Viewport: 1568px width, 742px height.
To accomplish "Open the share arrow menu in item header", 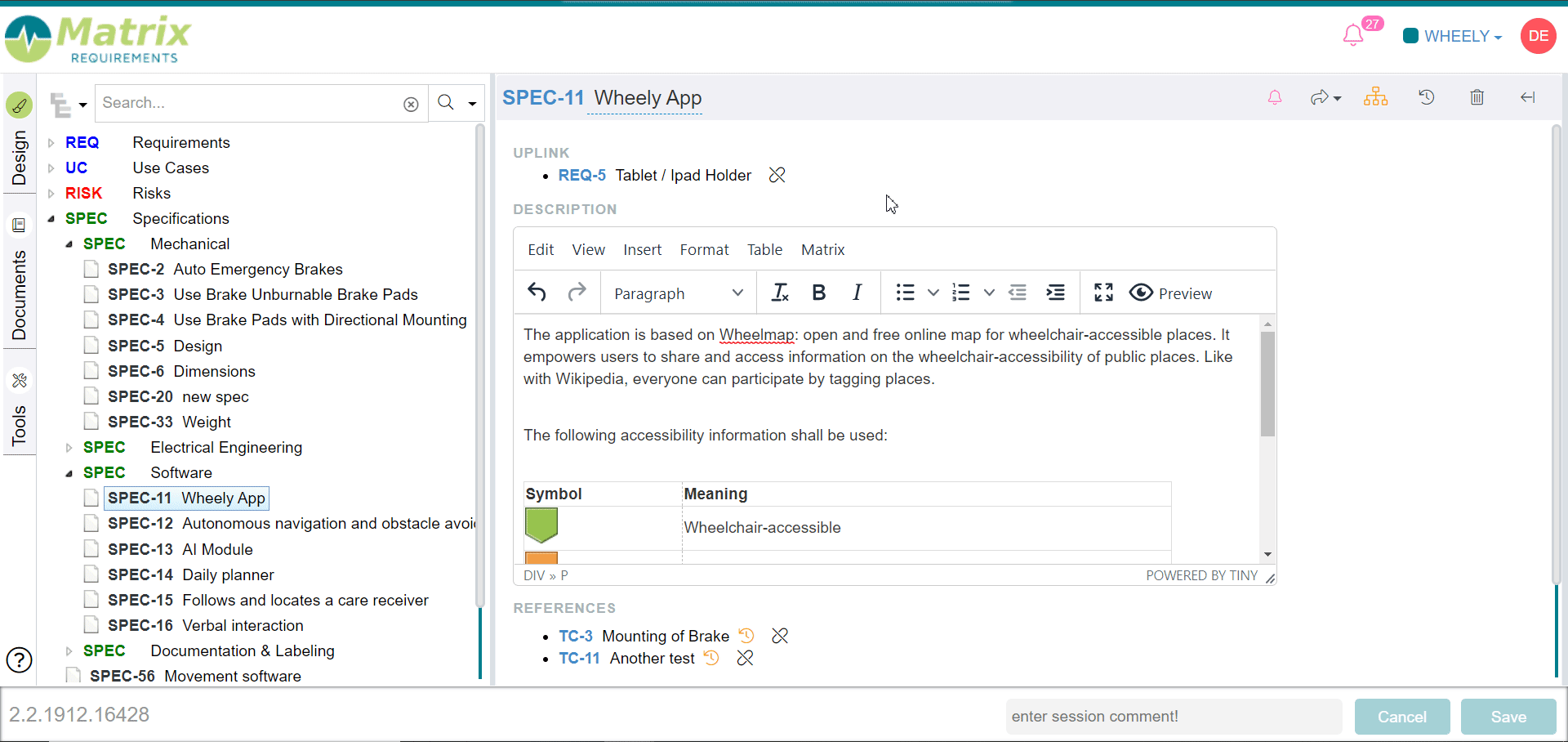I will click(1325, 98).
